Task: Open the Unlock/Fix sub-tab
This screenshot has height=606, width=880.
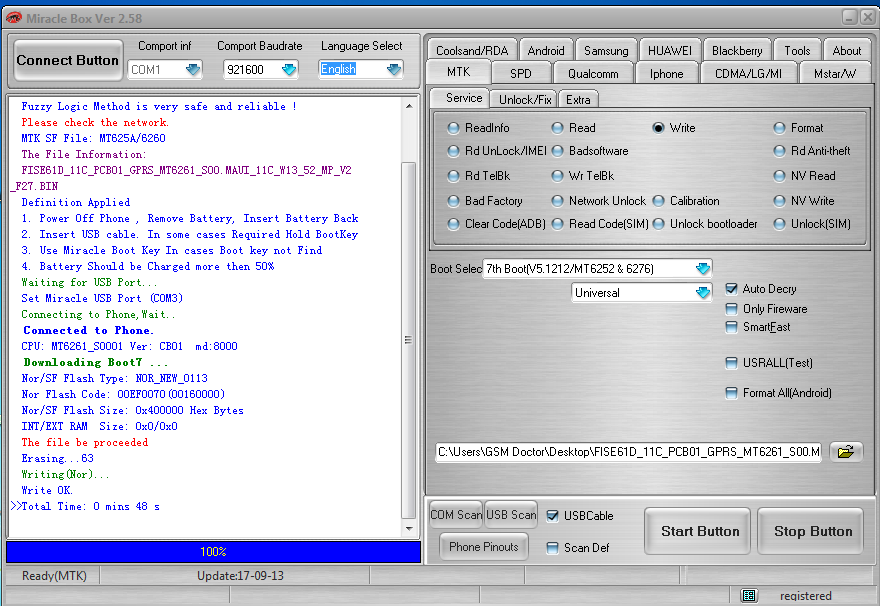Action: click(x=525, y=99)
